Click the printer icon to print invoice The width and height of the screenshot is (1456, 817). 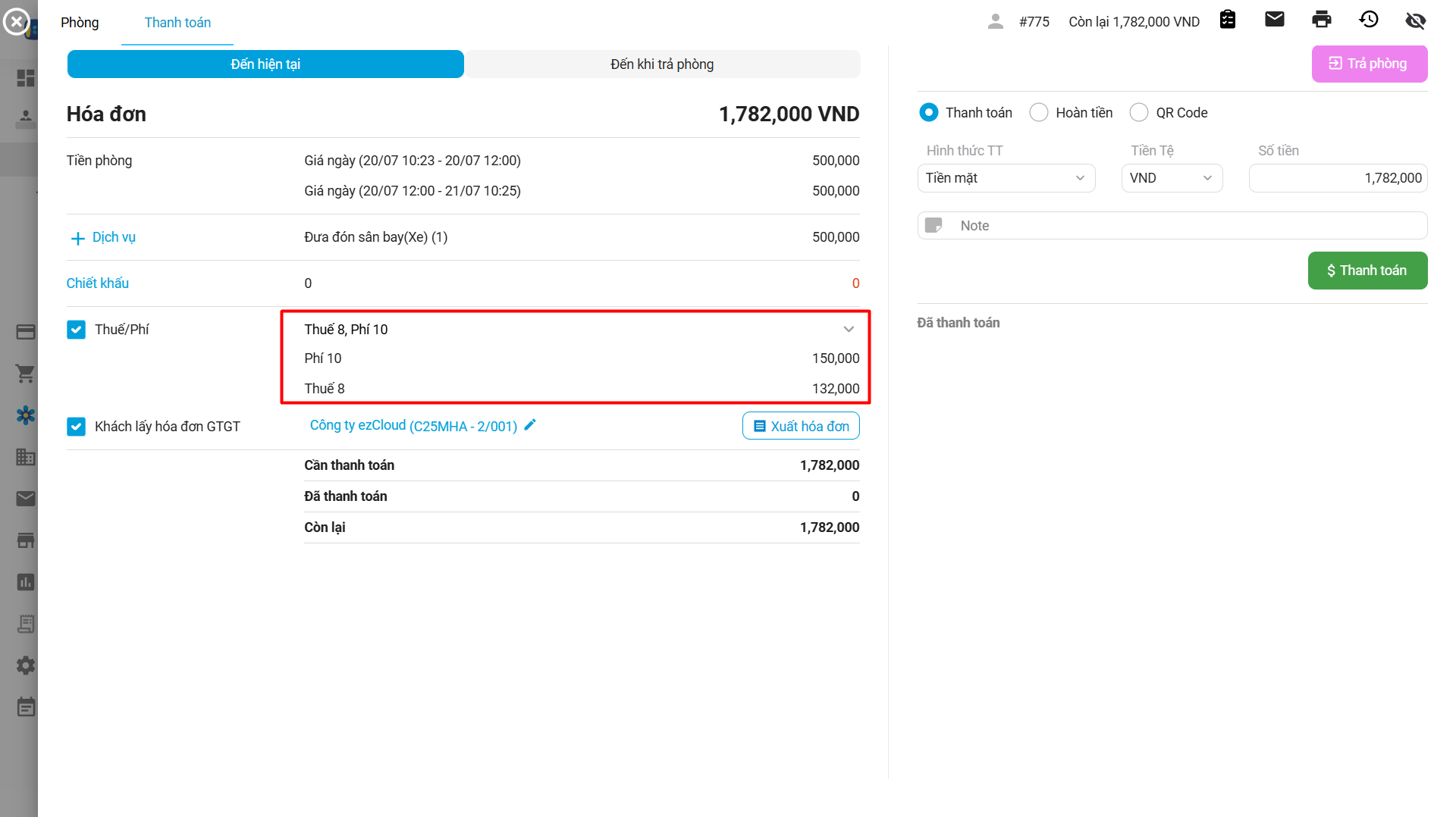1322,20
